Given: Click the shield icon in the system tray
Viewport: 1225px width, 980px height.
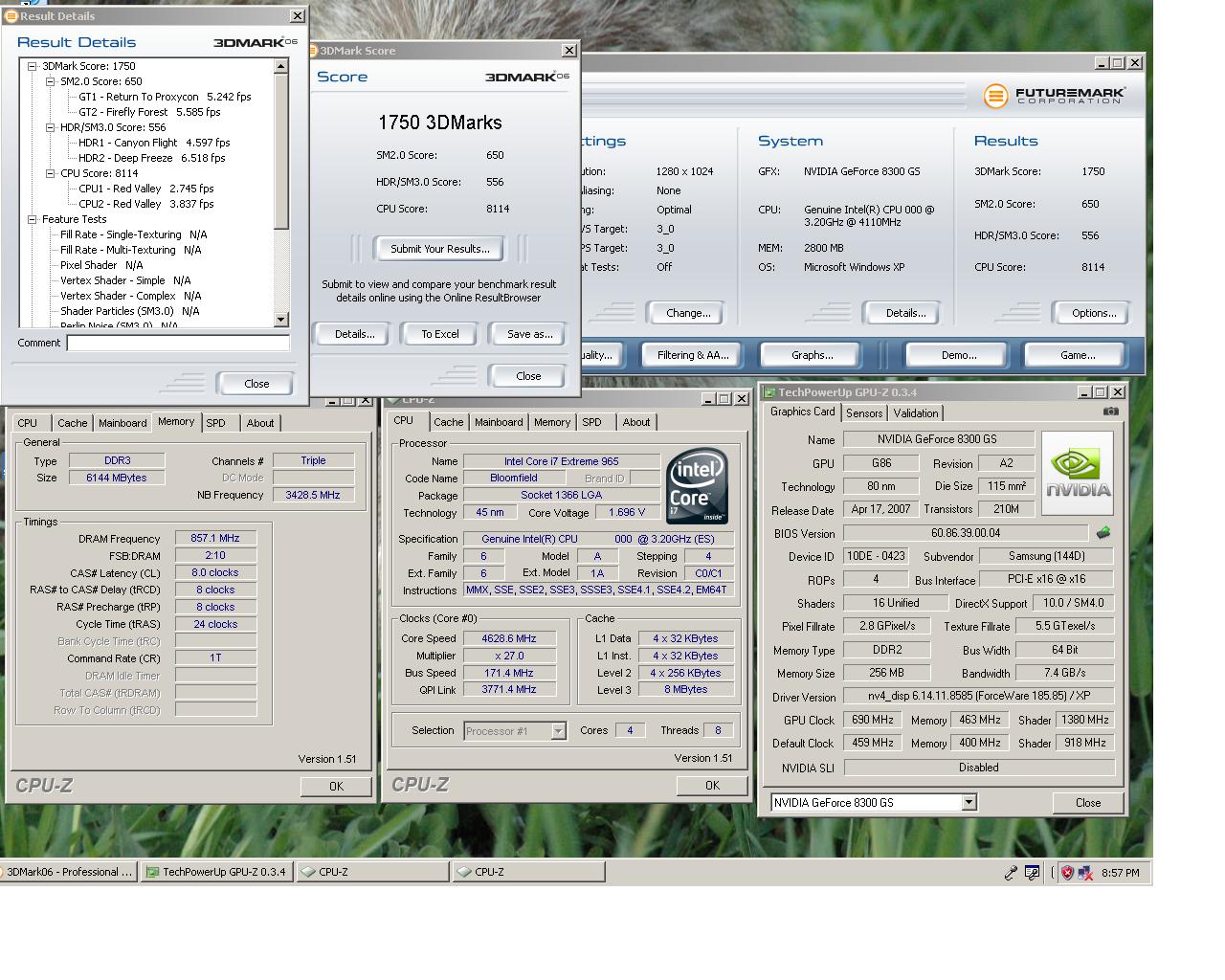Looking at the screenshot, I should click(1067, 872).
